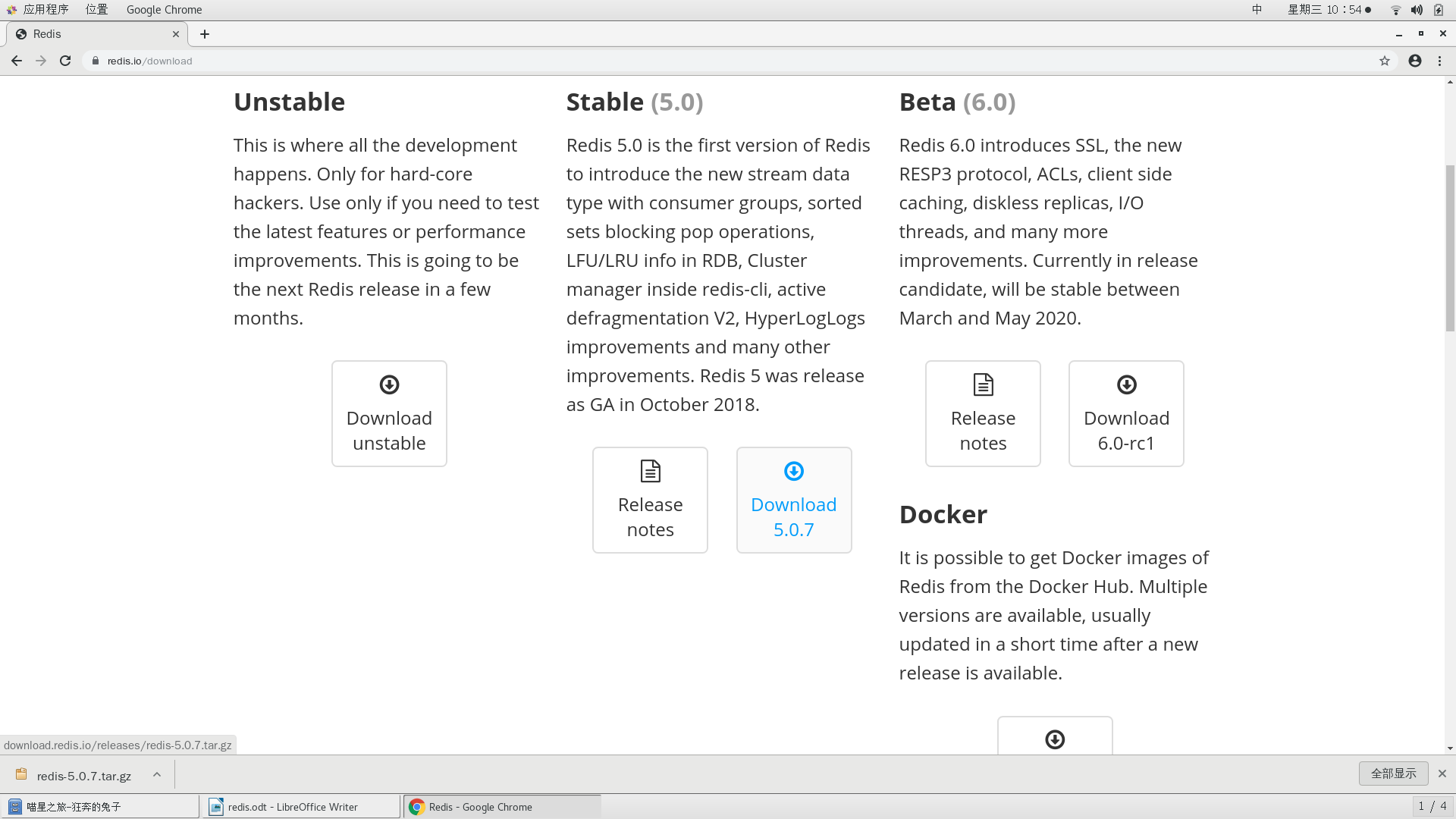
Task: Open the 位置 places menu
Action: pos(96,10)
